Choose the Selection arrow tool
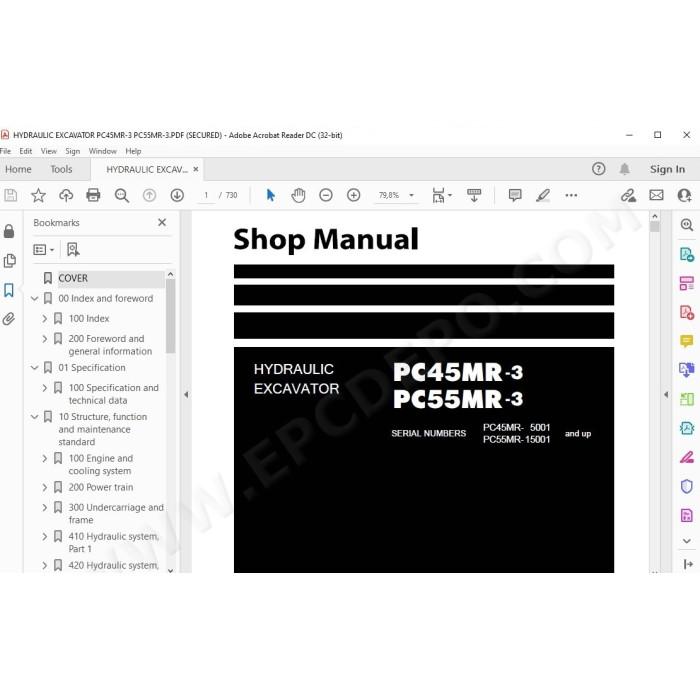The height and width of the screenshot is (700, 700). [271, 195]
